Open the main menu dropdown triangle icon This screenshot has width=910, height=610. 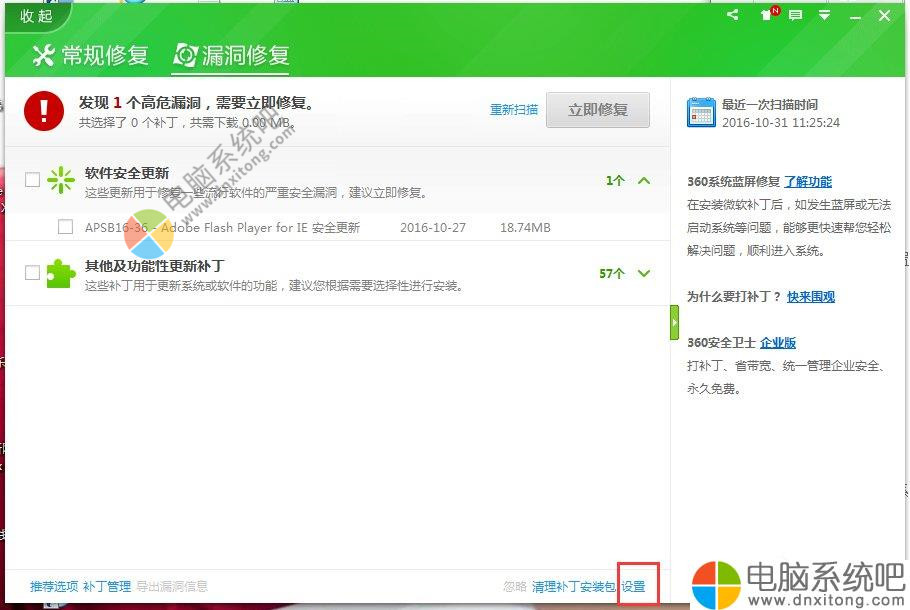(824, 15)
